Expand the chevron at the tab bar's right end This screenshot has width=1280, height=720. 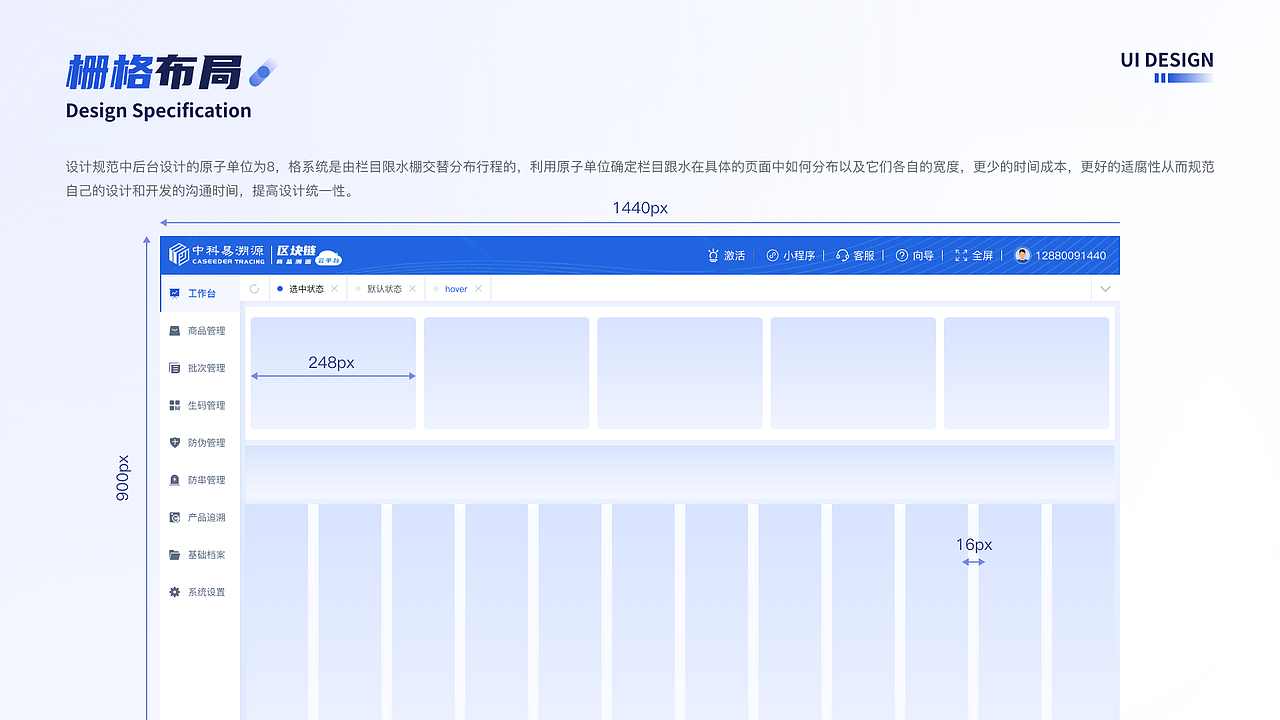point(1105,289)
